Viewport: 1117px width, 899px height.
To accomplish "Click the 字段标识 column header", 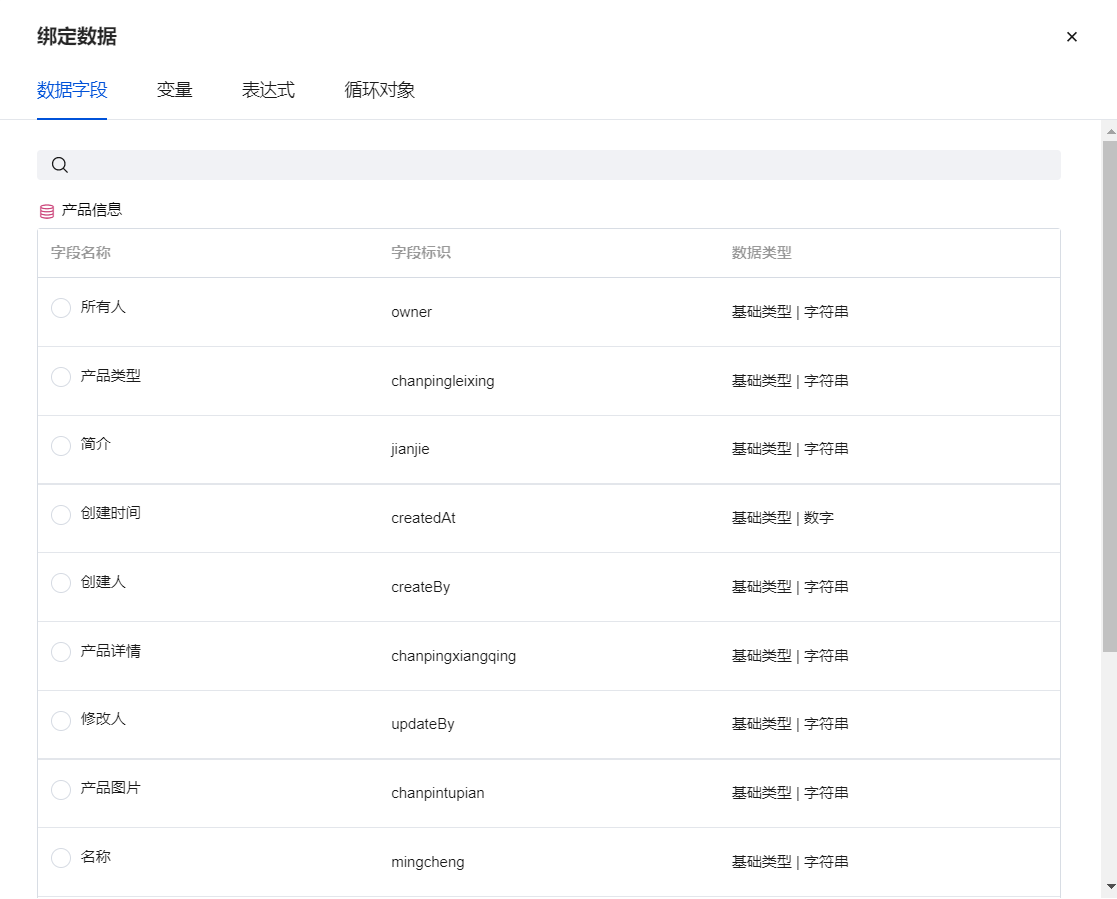I will pyautogui.click(x=421, y=252).
